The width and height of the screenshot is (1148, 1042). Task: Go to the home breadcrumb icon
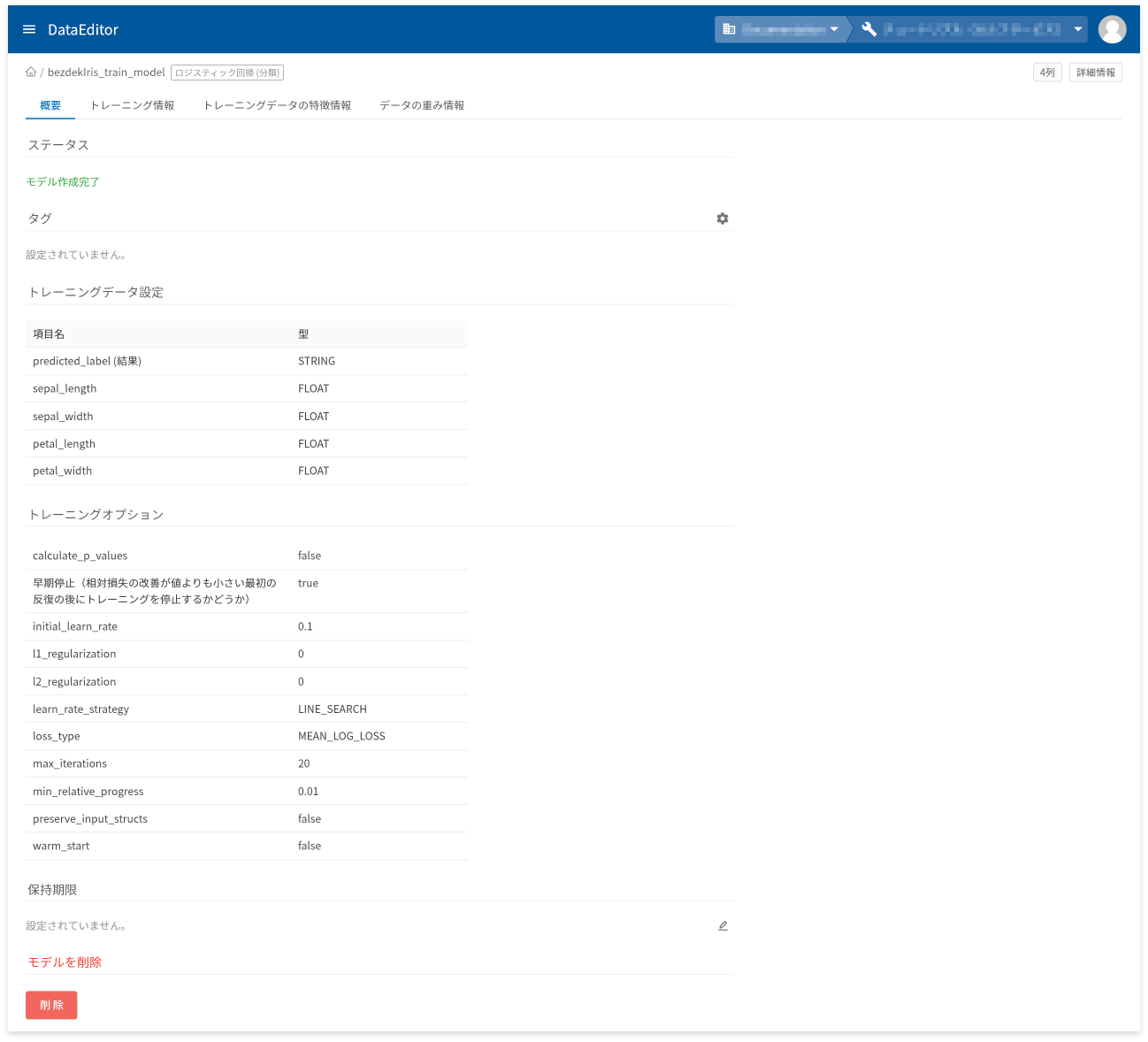pos(31,73)
